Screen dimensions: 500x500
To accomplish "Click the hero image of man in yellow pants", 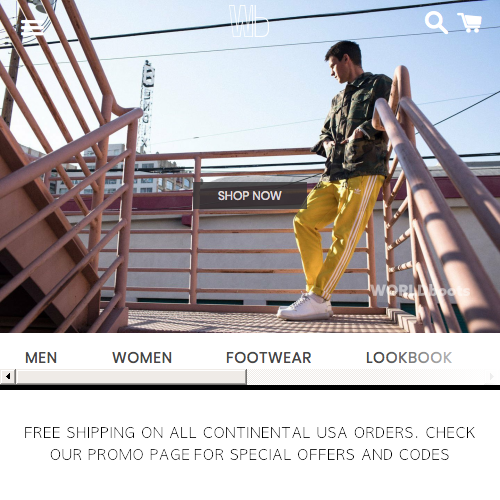I will (x=250, y=166).
